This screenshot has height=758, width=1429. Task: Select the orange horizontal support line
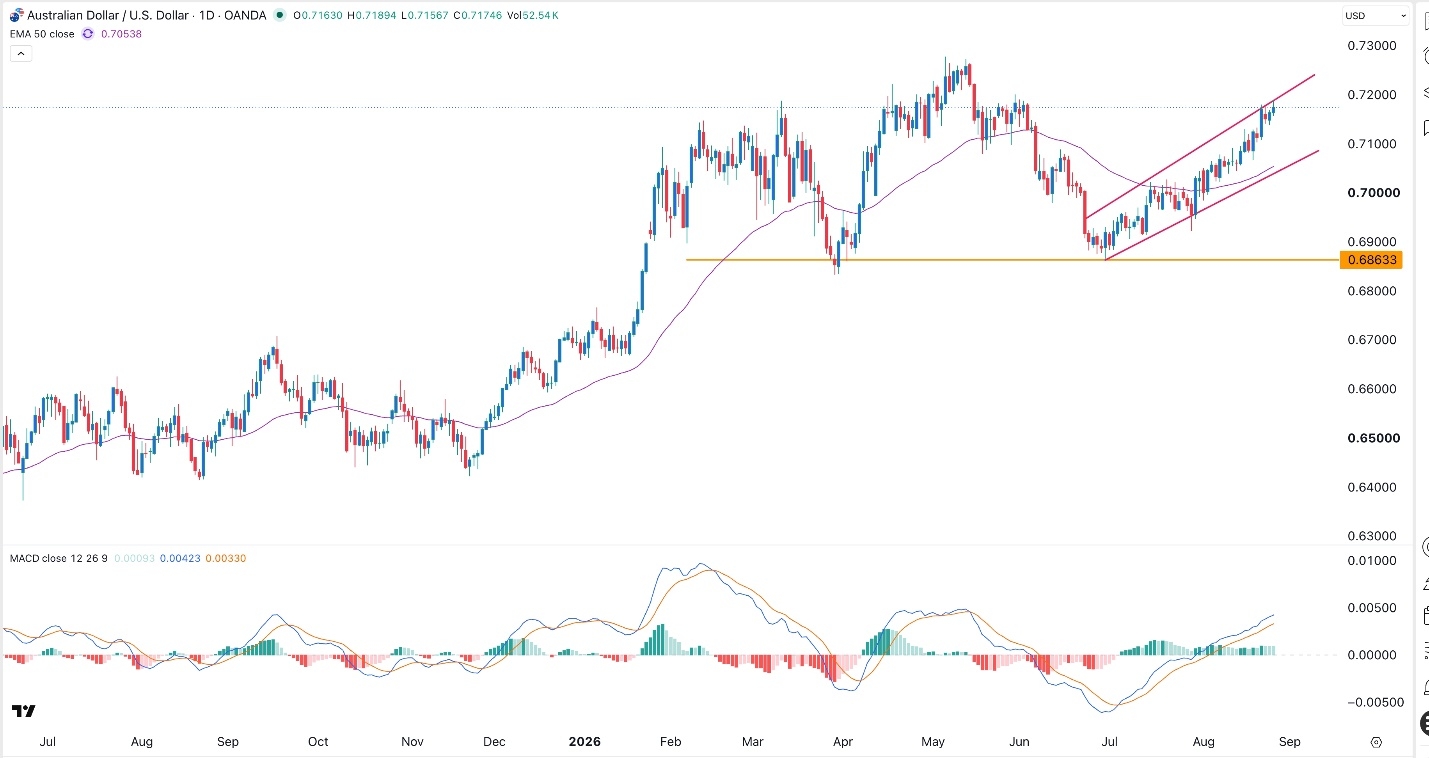tap(1011, 260)
